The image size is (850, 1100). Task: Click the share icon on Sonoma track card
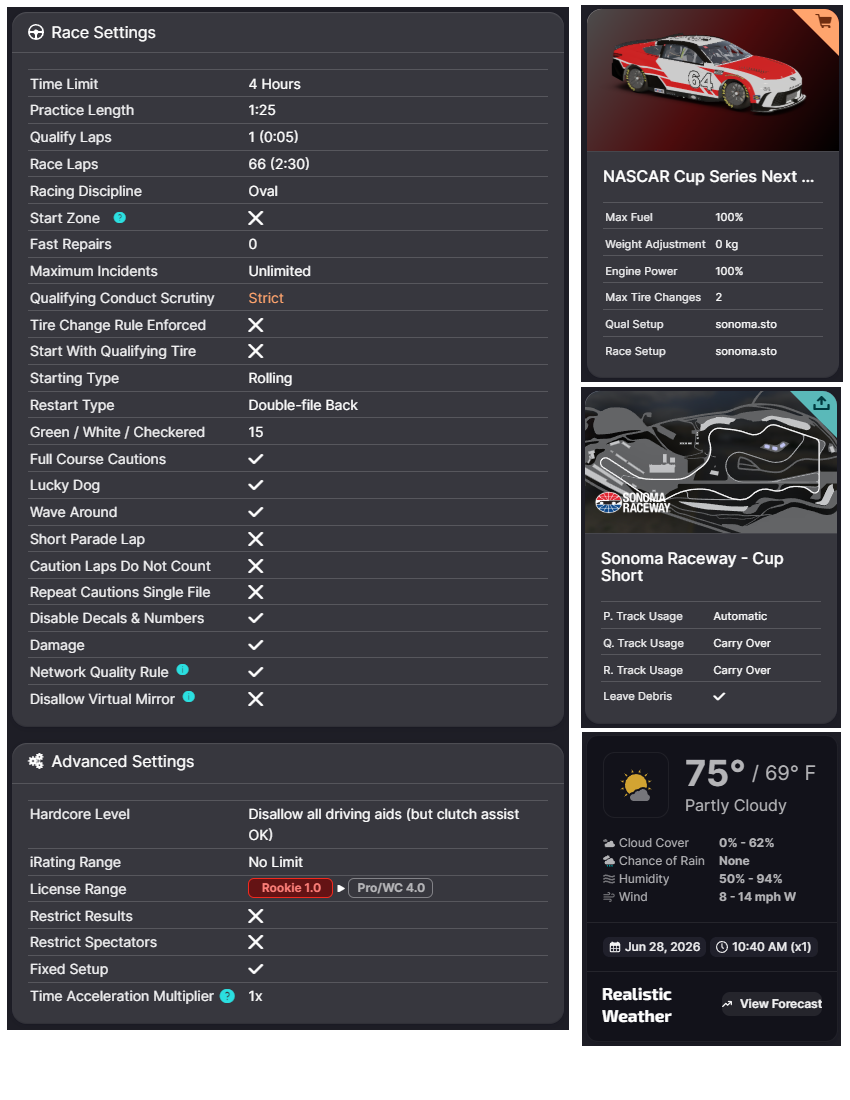tap(821, 403)
